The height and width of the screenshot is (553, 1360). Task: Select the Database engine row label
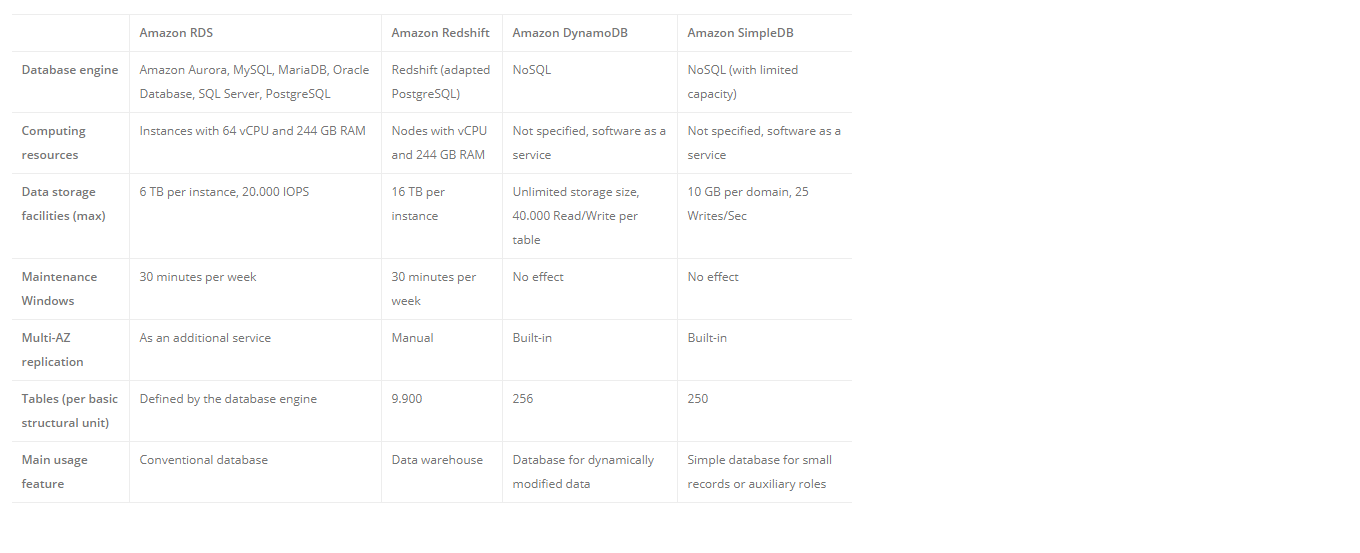70,70
